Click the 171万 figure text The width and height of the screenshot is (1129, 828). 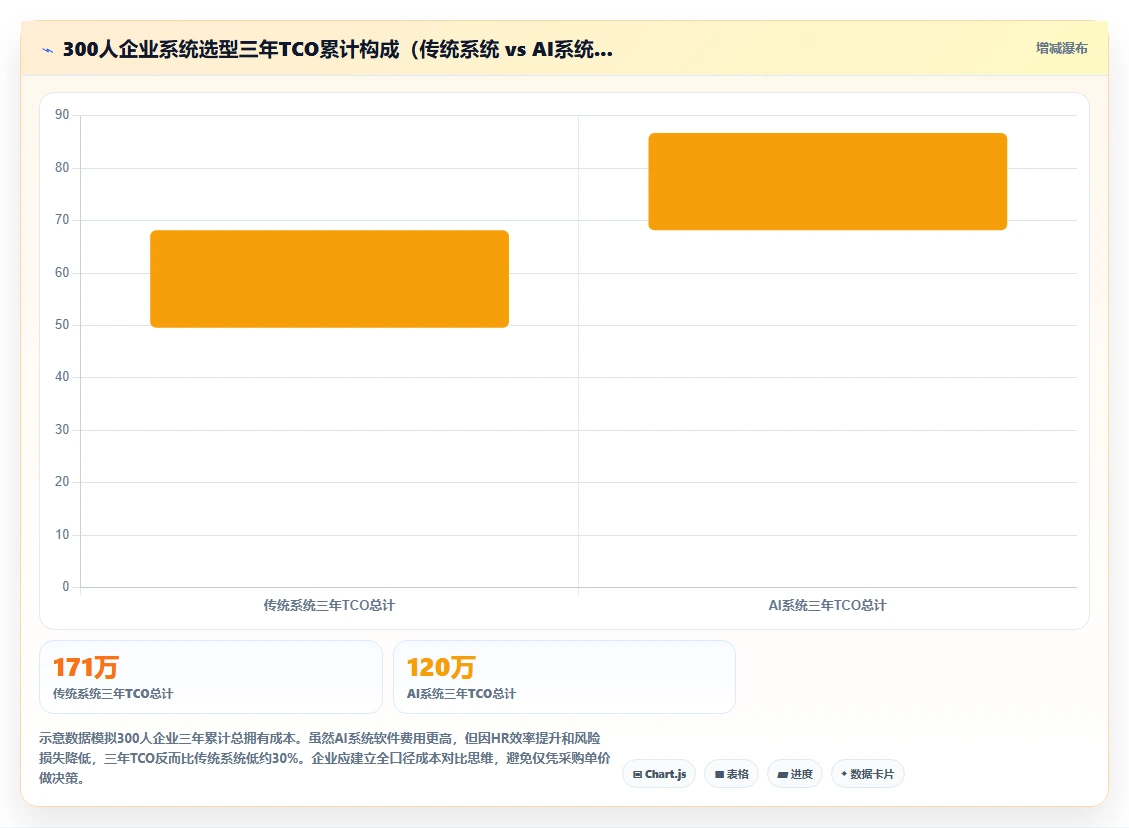tap(86, 667)
